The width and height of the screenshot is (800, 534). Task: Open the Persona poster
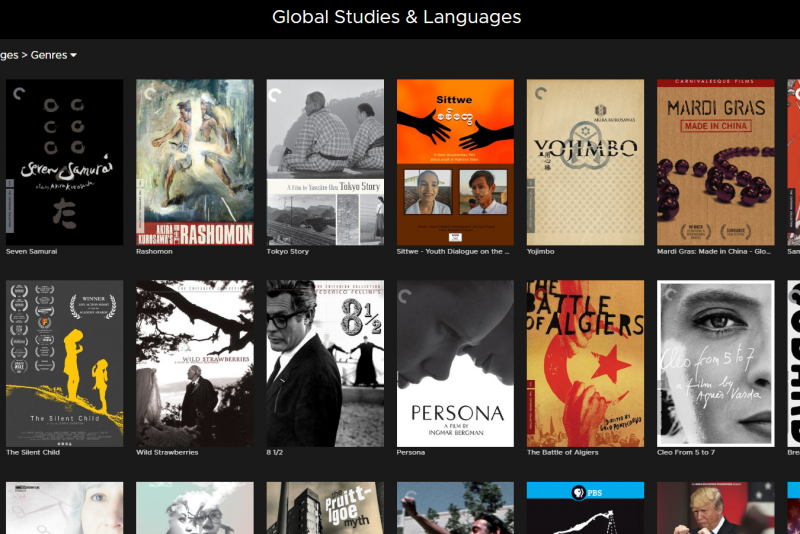coord(455,363)
